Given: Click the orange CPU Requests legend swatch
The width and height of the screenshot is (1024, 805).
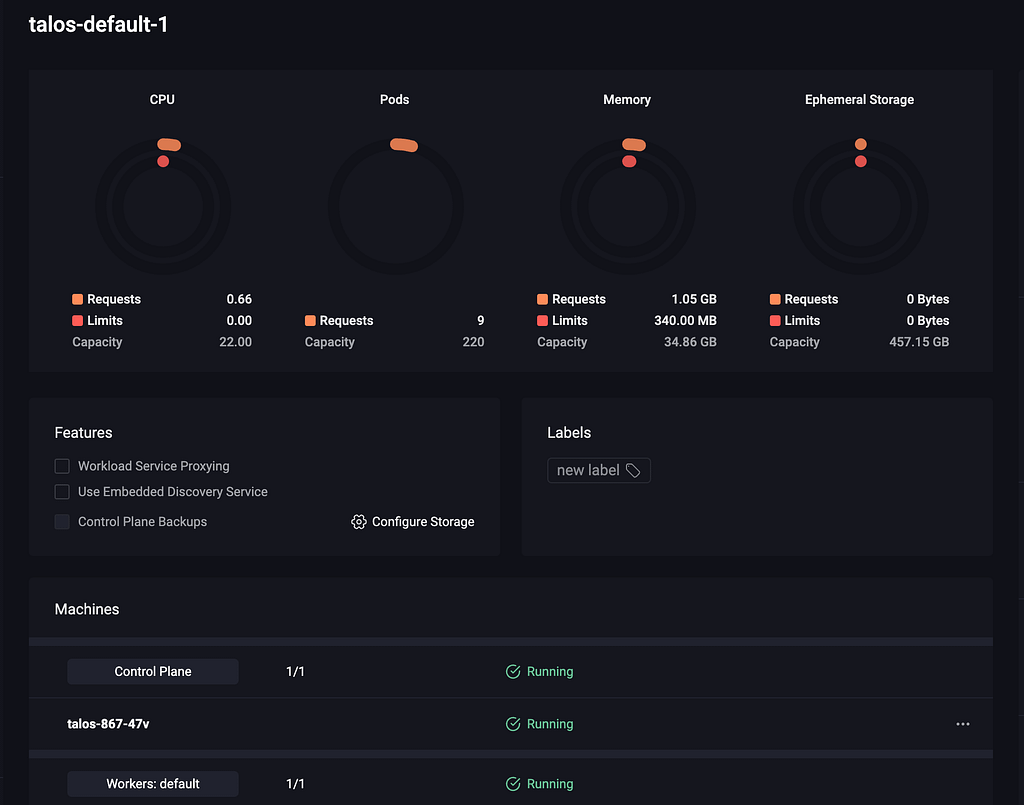Looking at the screenshot, I should (x=78, y=299).
